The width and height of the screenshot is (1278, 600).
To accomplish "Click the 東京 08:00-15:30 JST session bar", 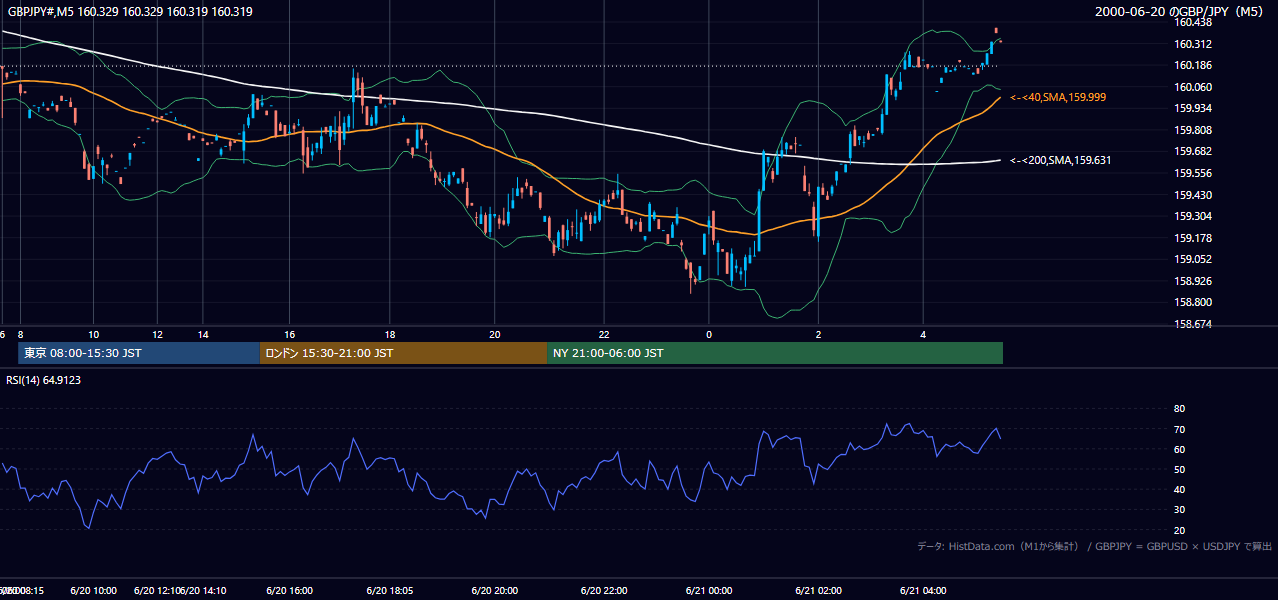I will [x=139, y=353].
